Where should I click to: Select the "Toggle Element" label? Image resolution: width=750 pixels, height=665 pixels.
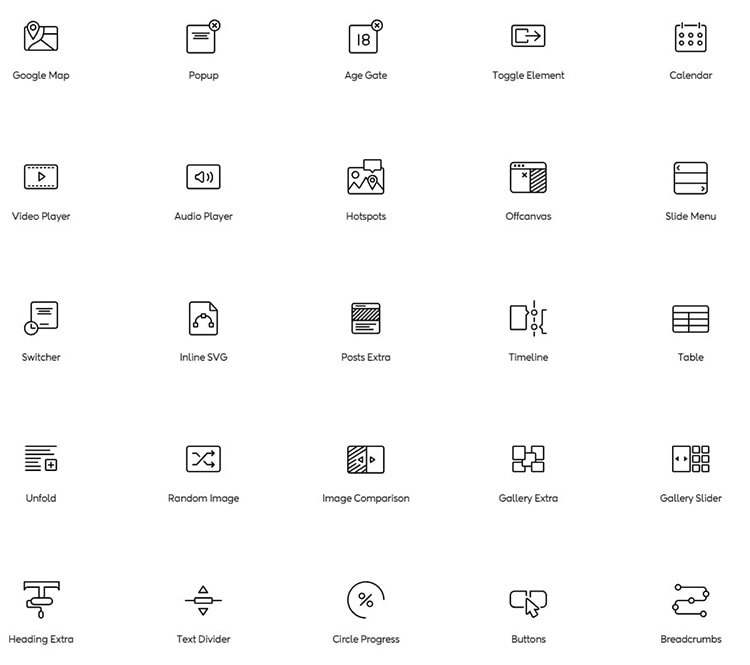(x=528, y=75)
